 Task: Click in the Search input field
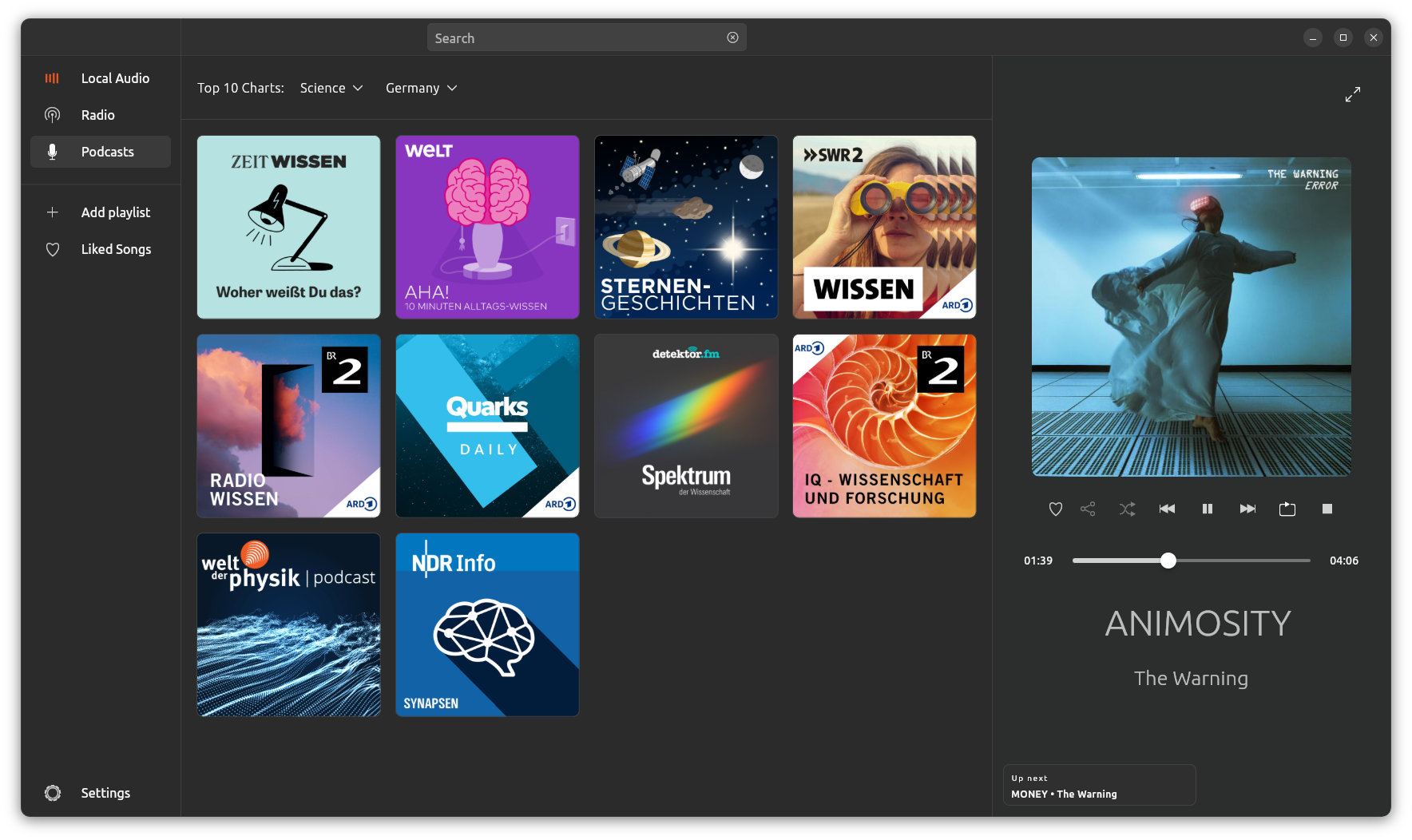tap(586, 38)
